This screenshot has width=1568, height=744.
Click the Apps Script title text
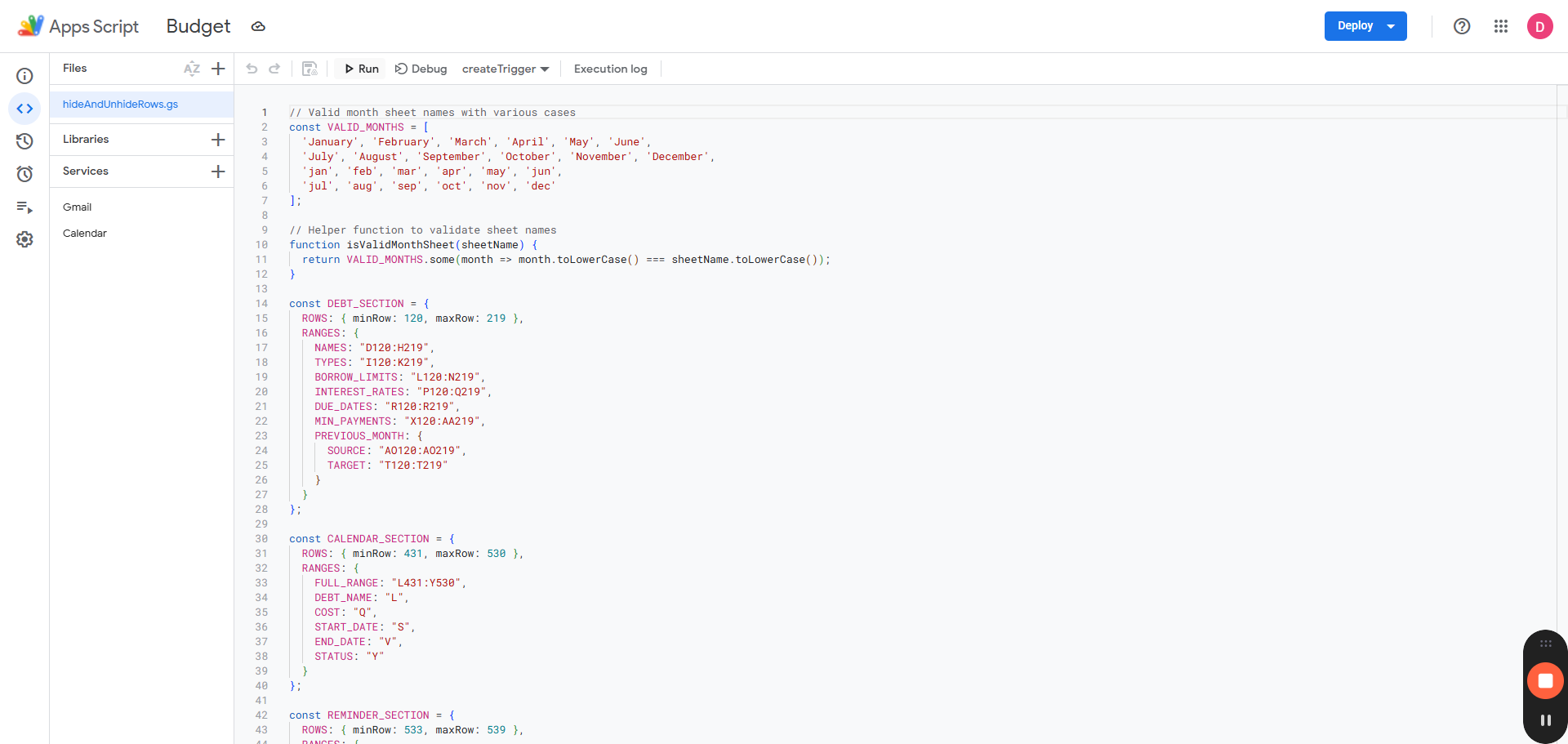[94, 26]
